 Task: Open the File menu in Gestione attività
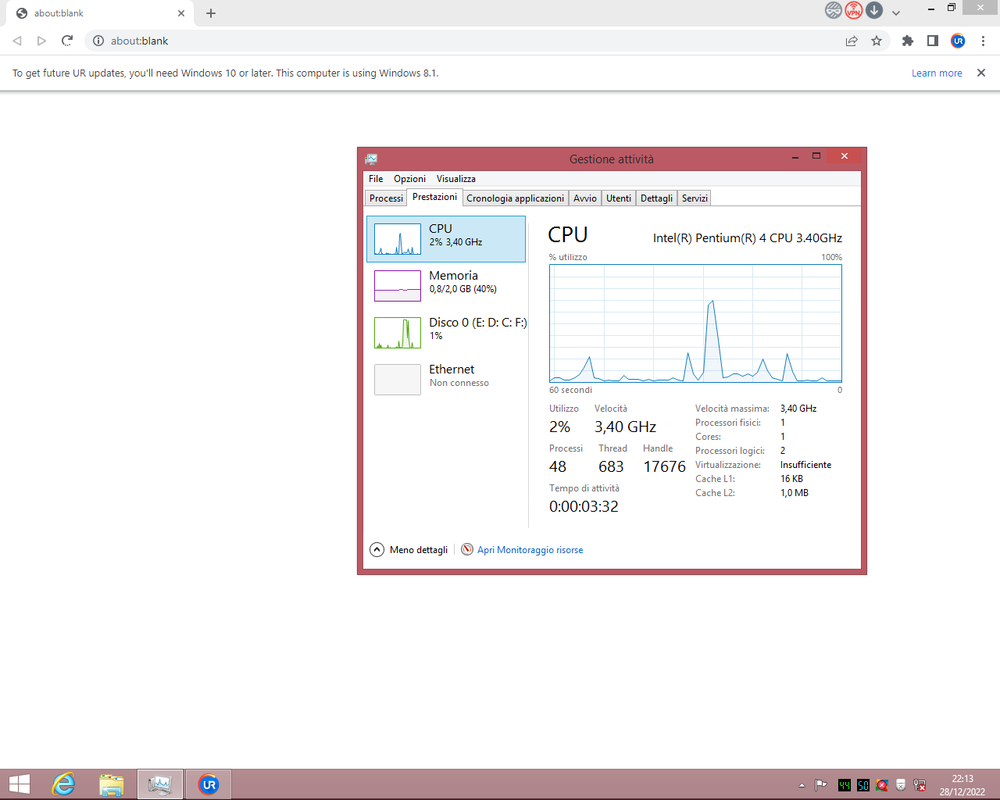click(x=376, y=179)
